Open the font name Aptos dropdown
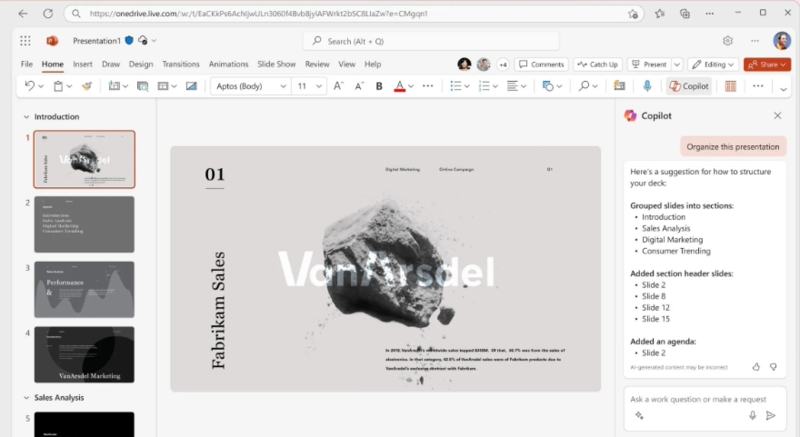The image size is (800, 437). (283, 87)
